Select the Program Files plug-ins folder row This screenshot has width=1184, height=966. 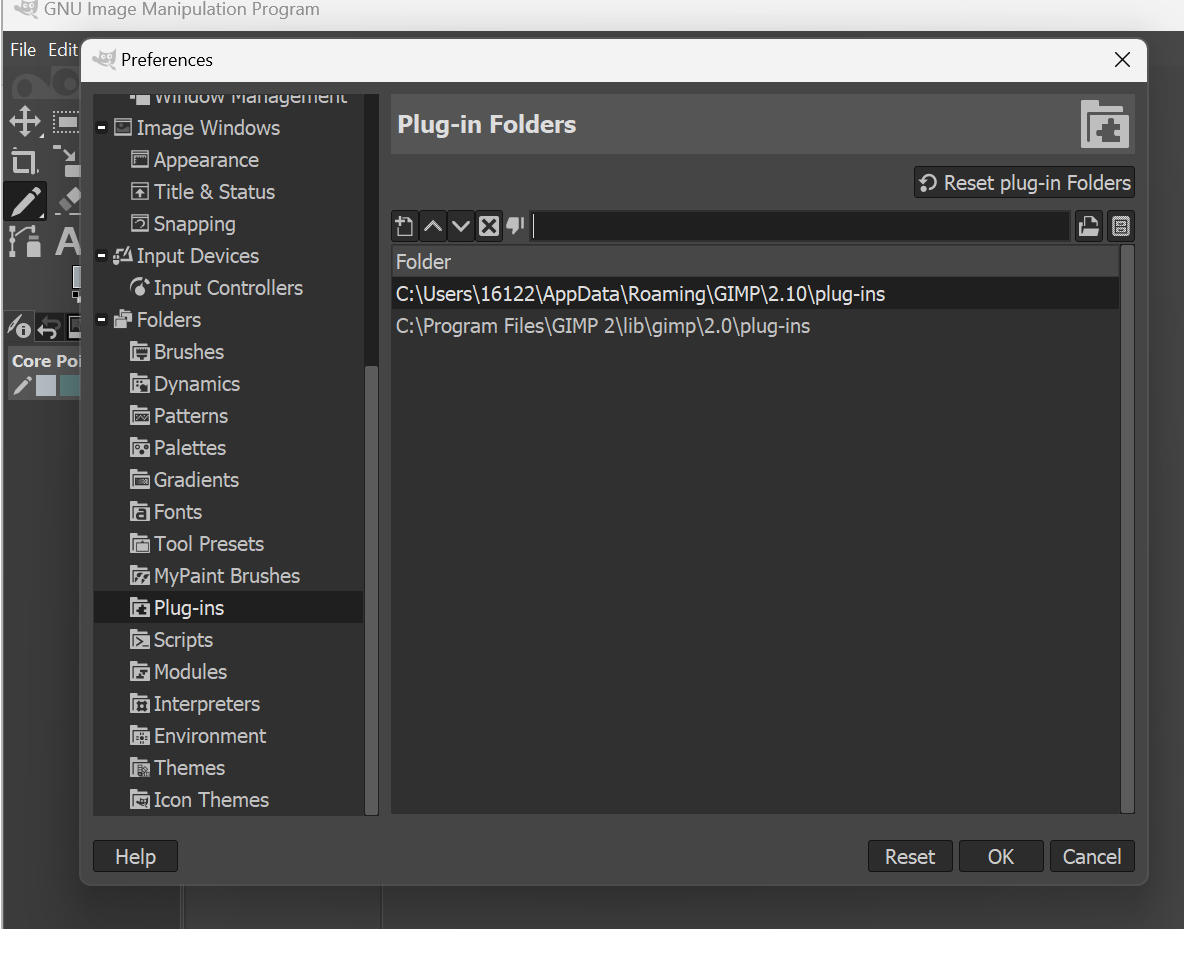755,326
